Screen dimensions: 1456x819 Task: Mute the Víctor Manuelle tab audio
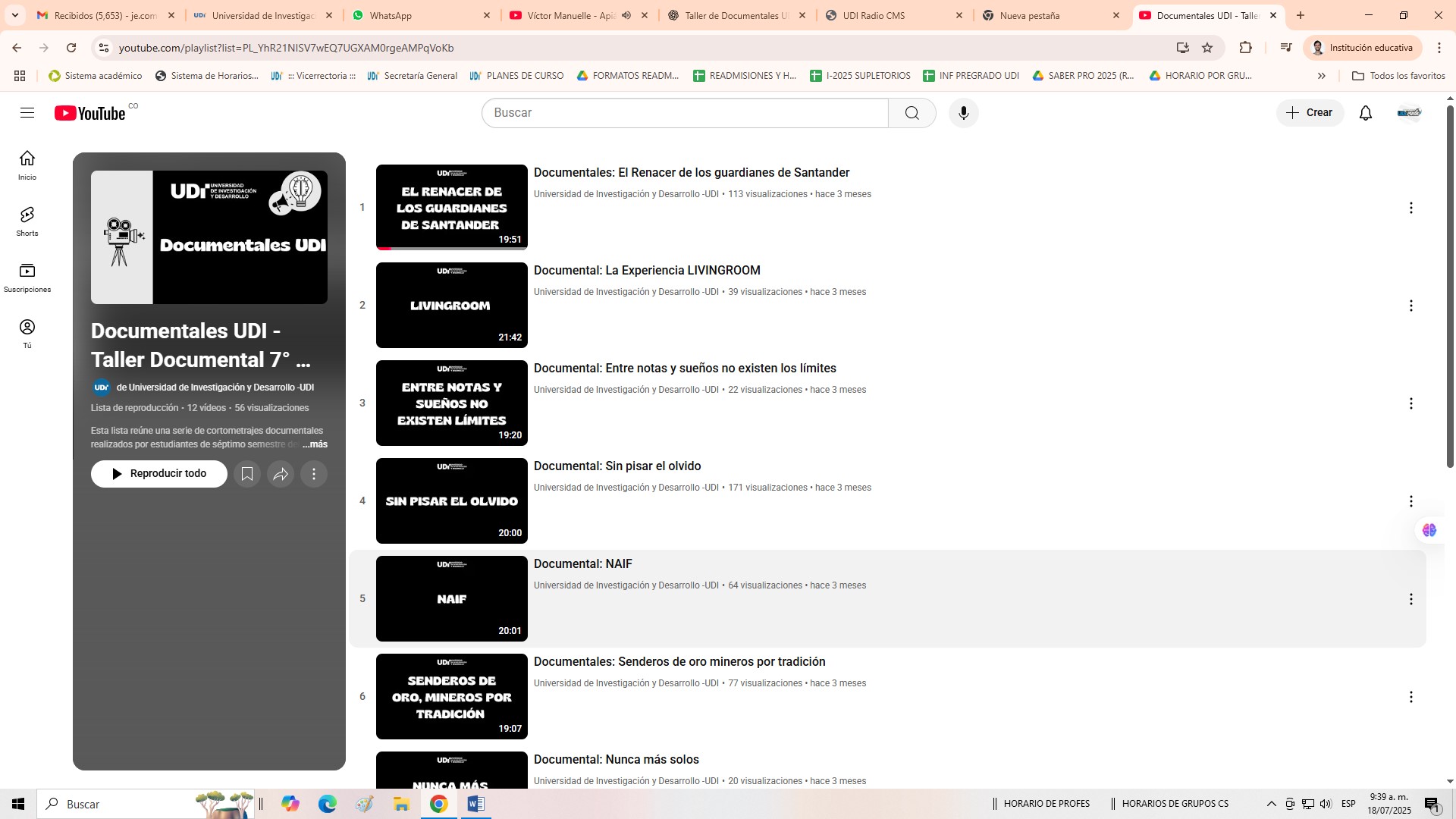click(x=626, y=15)
